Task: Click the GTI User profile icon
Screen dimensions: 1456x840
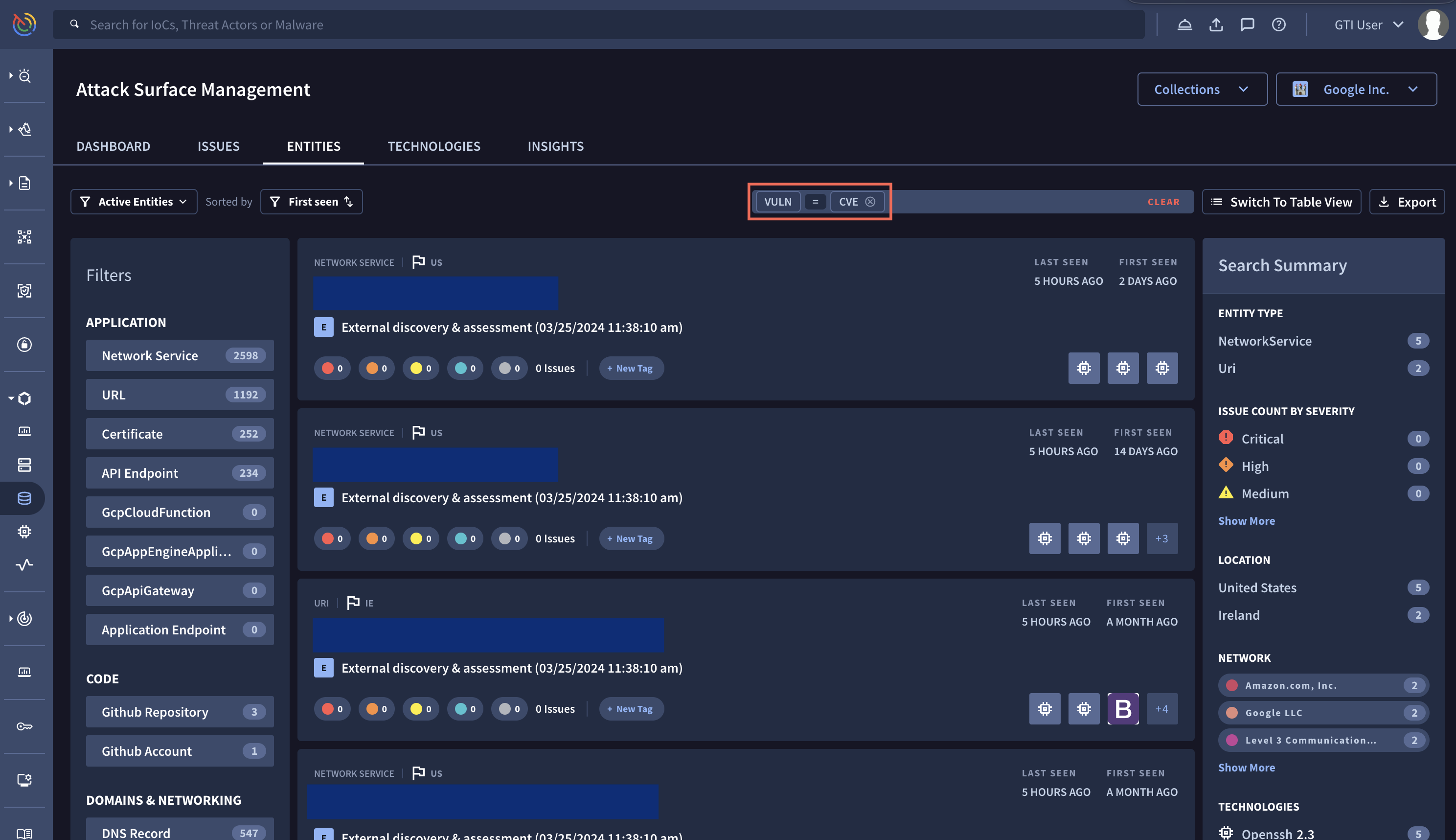Action: tap(1430, 24)
